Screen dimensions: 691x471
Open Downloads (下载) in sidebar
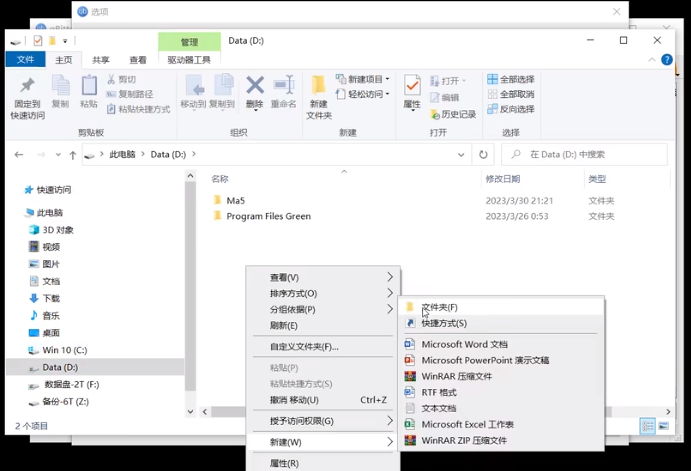pyautogui.click(x=51, y=298)
